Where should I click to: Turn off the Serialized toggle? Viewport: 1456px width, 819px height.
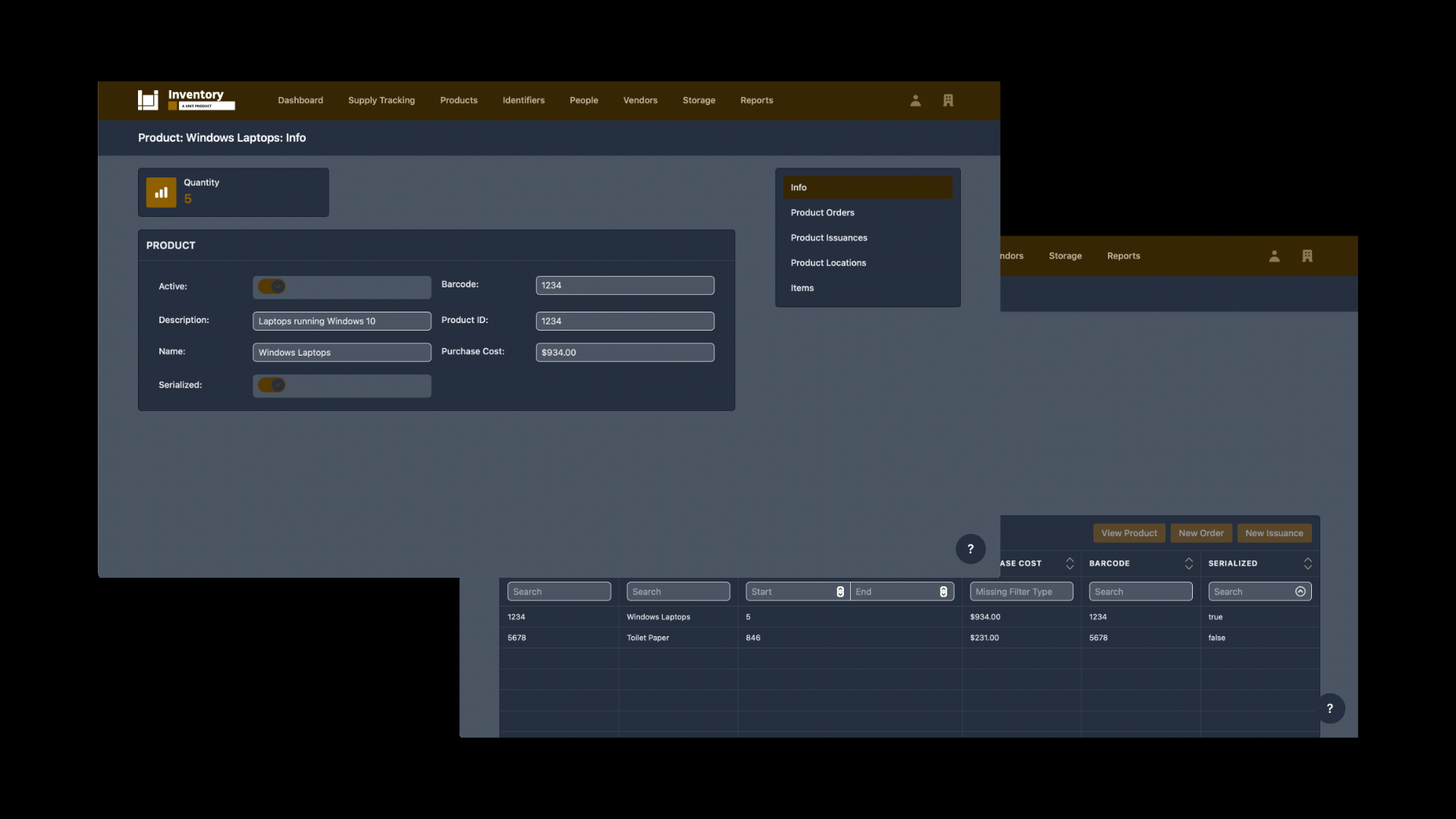click(271, 385)
